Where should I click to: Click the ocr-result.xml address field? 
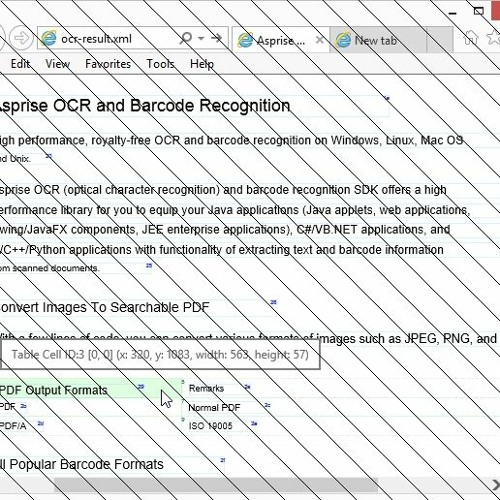pyautogui.click(x=110, y=39)
